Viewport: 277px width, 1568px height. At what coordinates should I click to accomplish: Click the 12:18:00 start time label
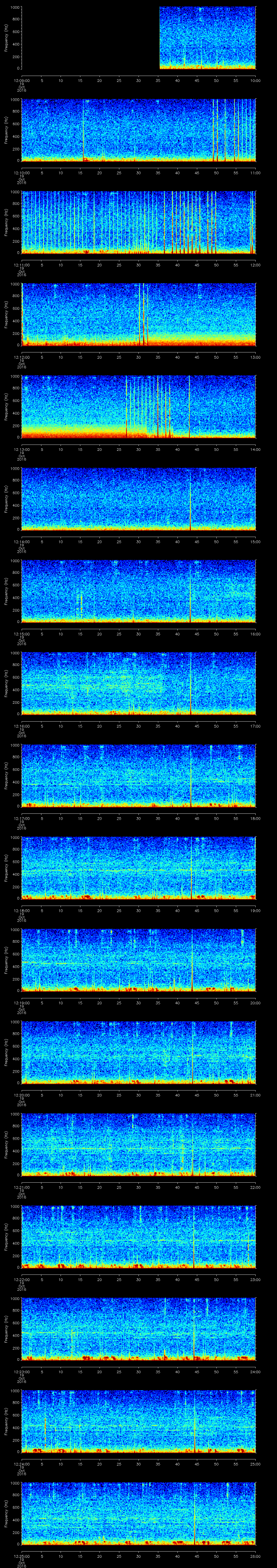point(21,910)
